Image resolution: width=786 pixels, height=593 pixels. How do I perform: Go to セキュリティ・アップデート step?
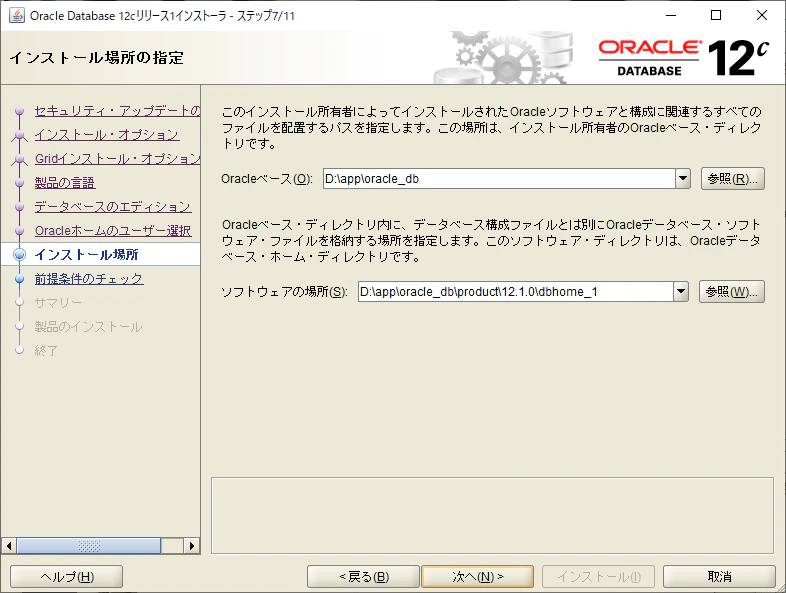[117, 110]
